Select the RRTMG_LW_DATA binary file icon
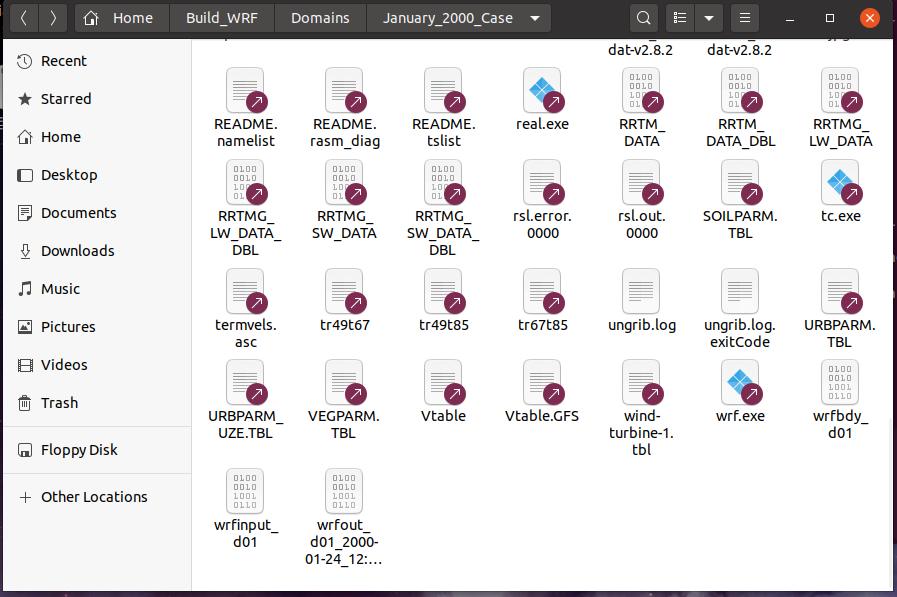The image size is (897, 597). 840,90
